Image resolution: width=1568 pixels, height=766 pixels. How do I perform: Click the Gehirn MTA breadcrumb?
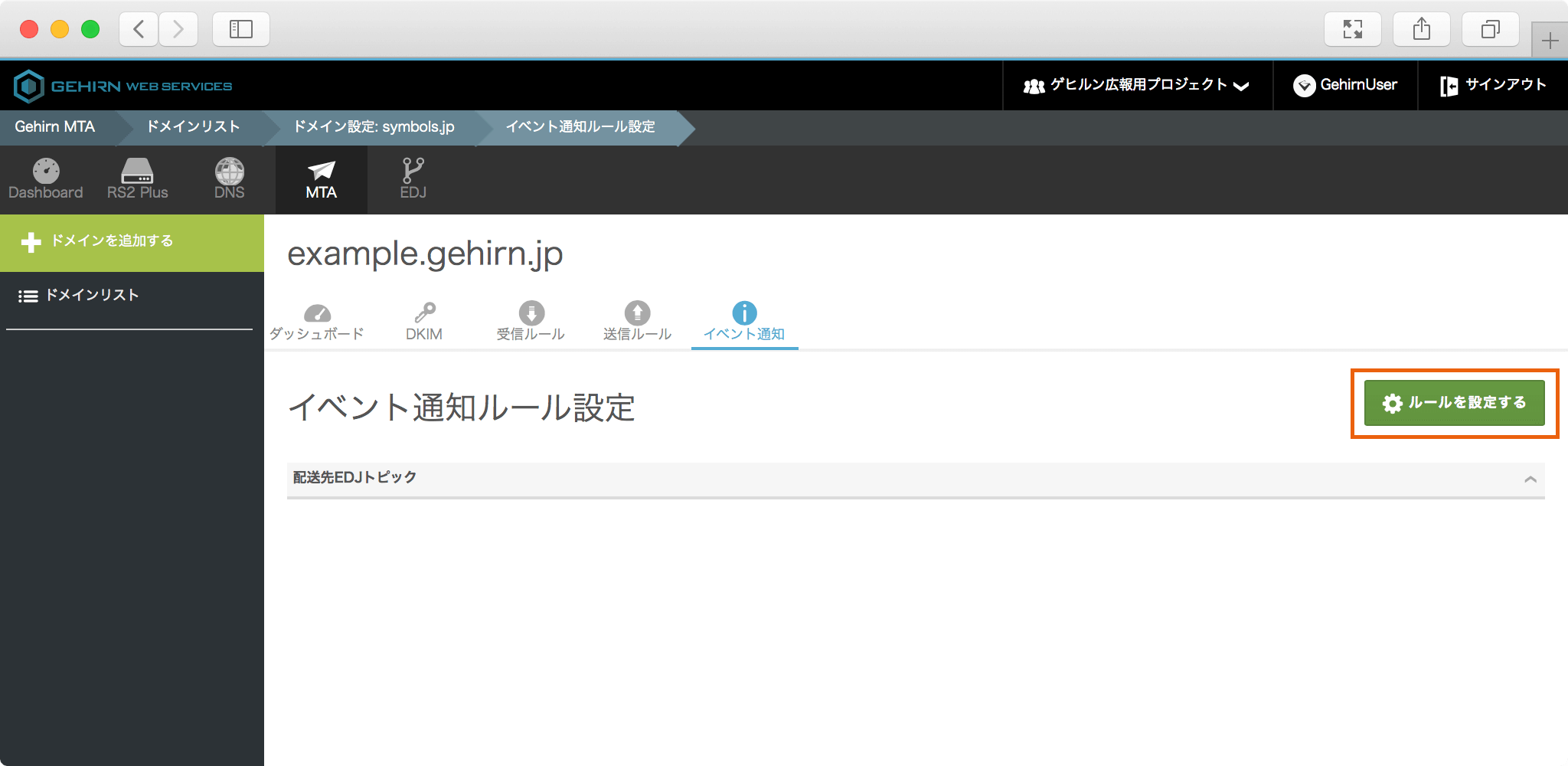click(x=55, y=127)
